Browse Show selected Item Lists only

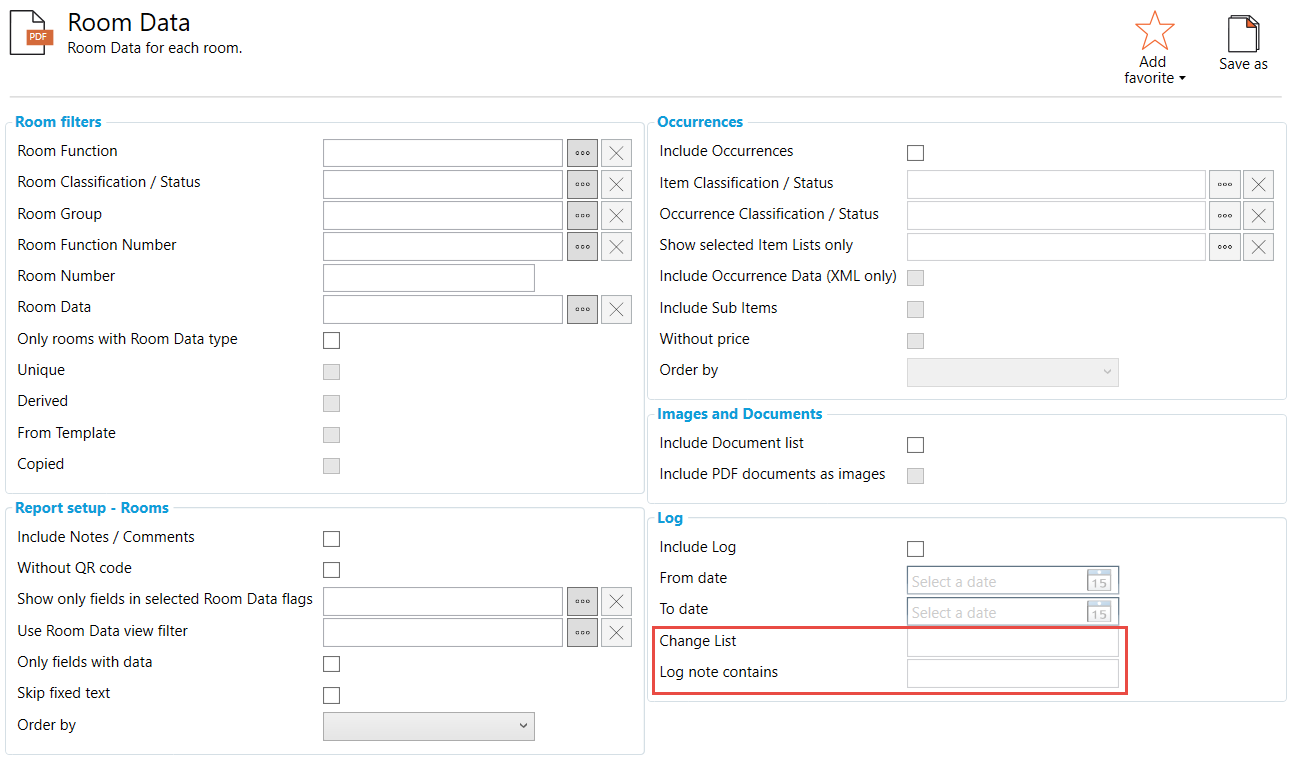pos(1224,246)
